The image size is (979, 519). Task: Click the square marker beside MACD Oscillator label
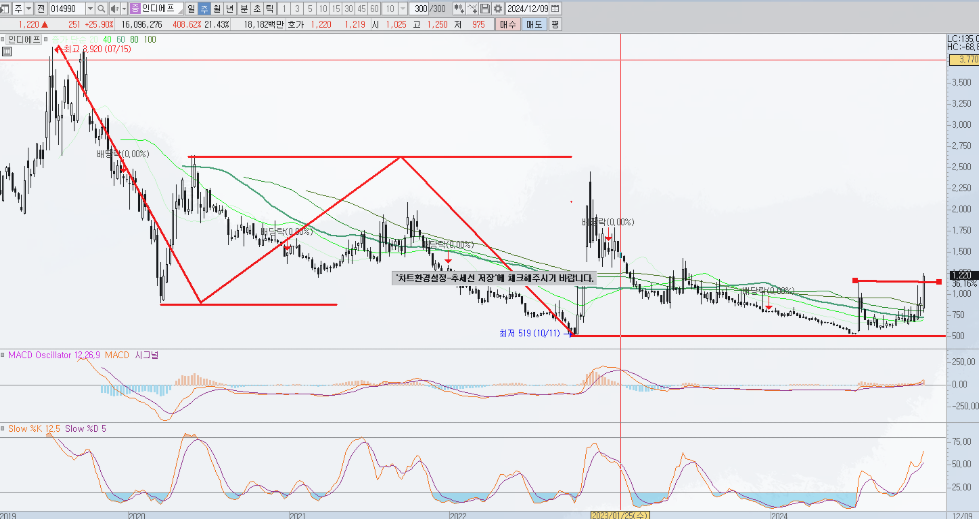pyautogui.click(x=3, y=355)
